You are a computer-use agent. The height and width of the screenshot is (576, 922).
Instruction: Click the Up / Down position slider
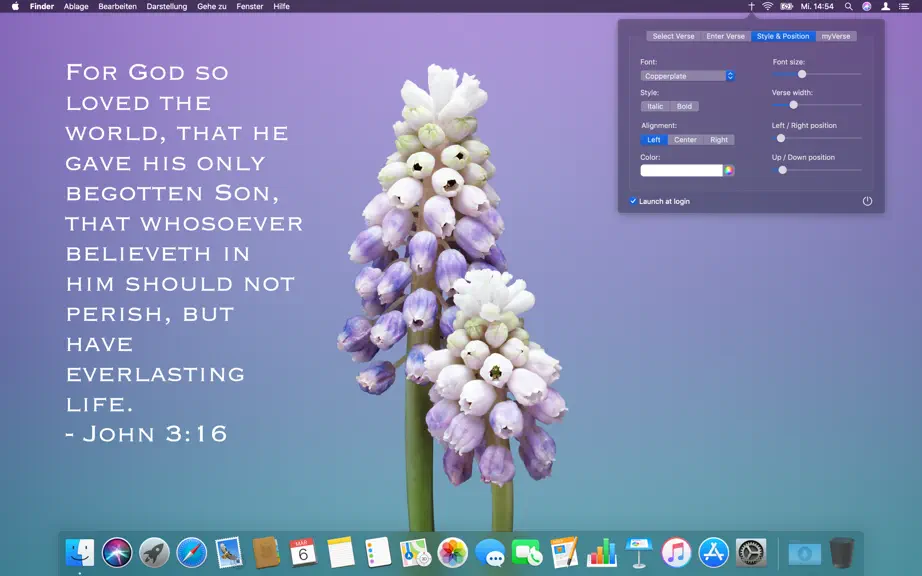(817, 170)
